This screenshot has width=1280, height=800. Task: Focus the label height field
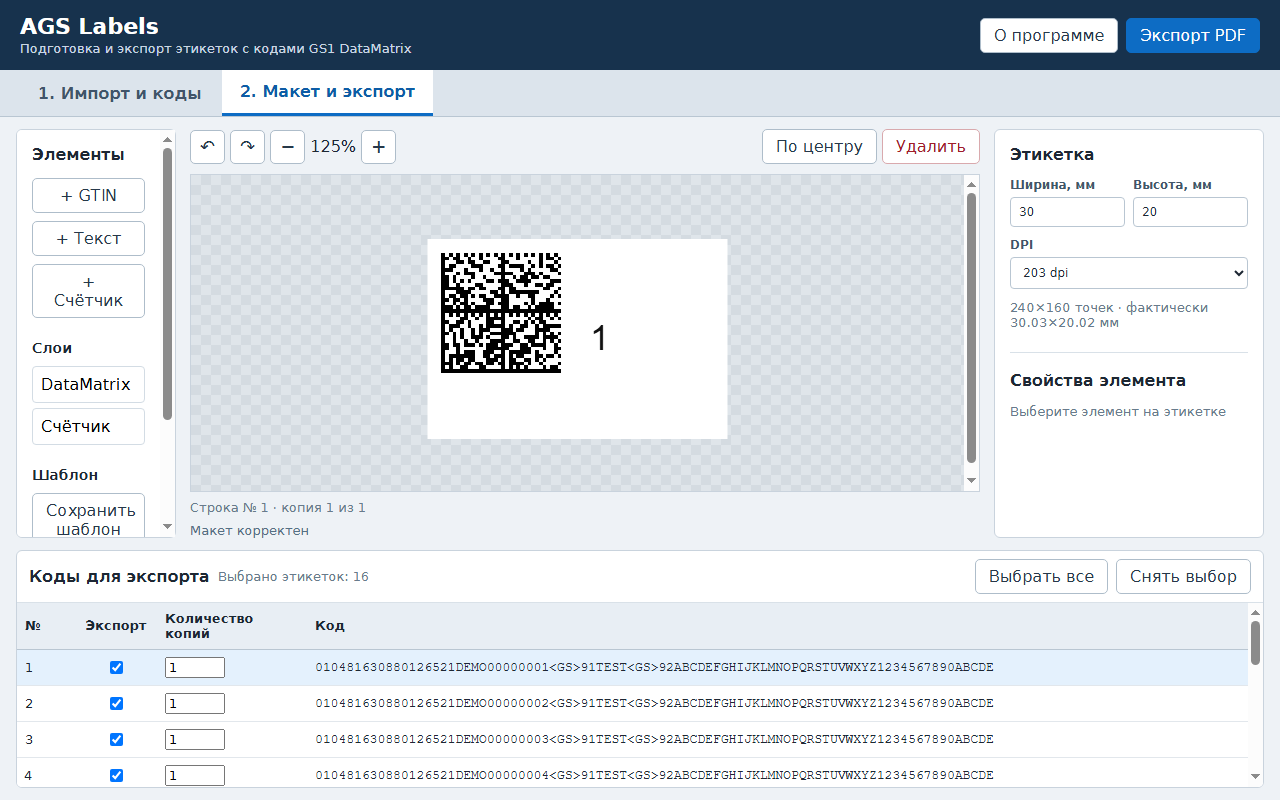point(1190,212)
